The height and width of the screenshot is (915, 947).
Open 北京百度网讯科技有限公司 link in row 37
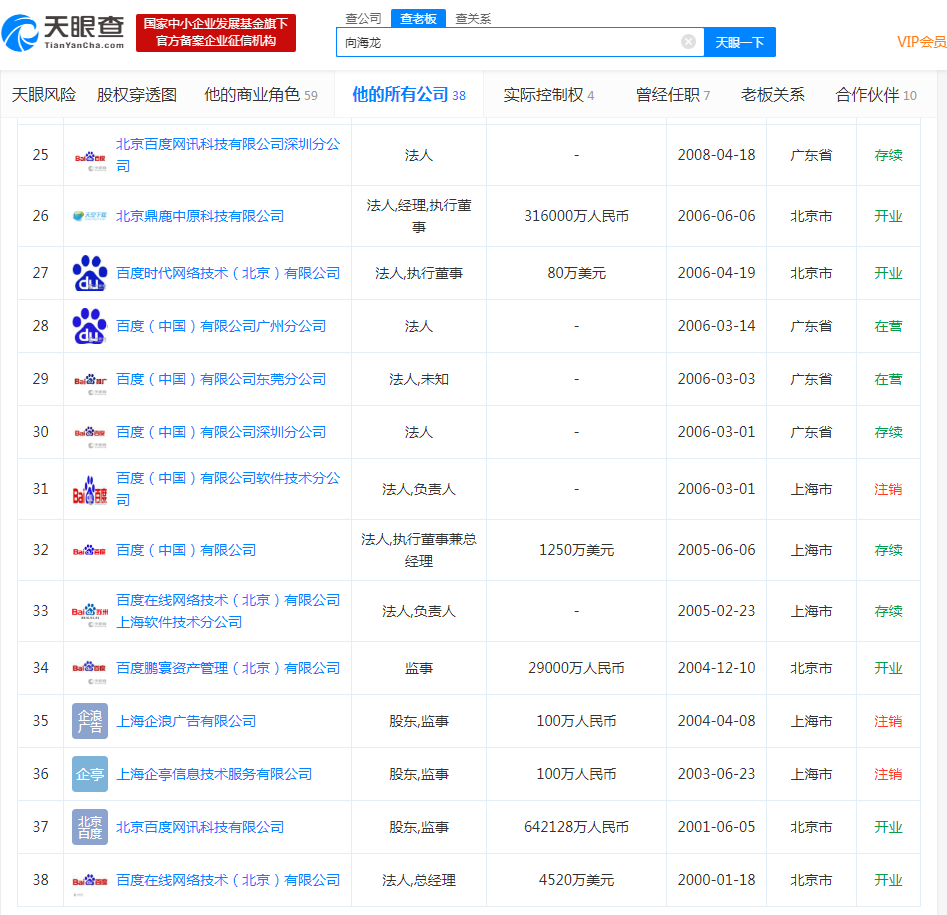pyautogui.click(x=200, y=827)
